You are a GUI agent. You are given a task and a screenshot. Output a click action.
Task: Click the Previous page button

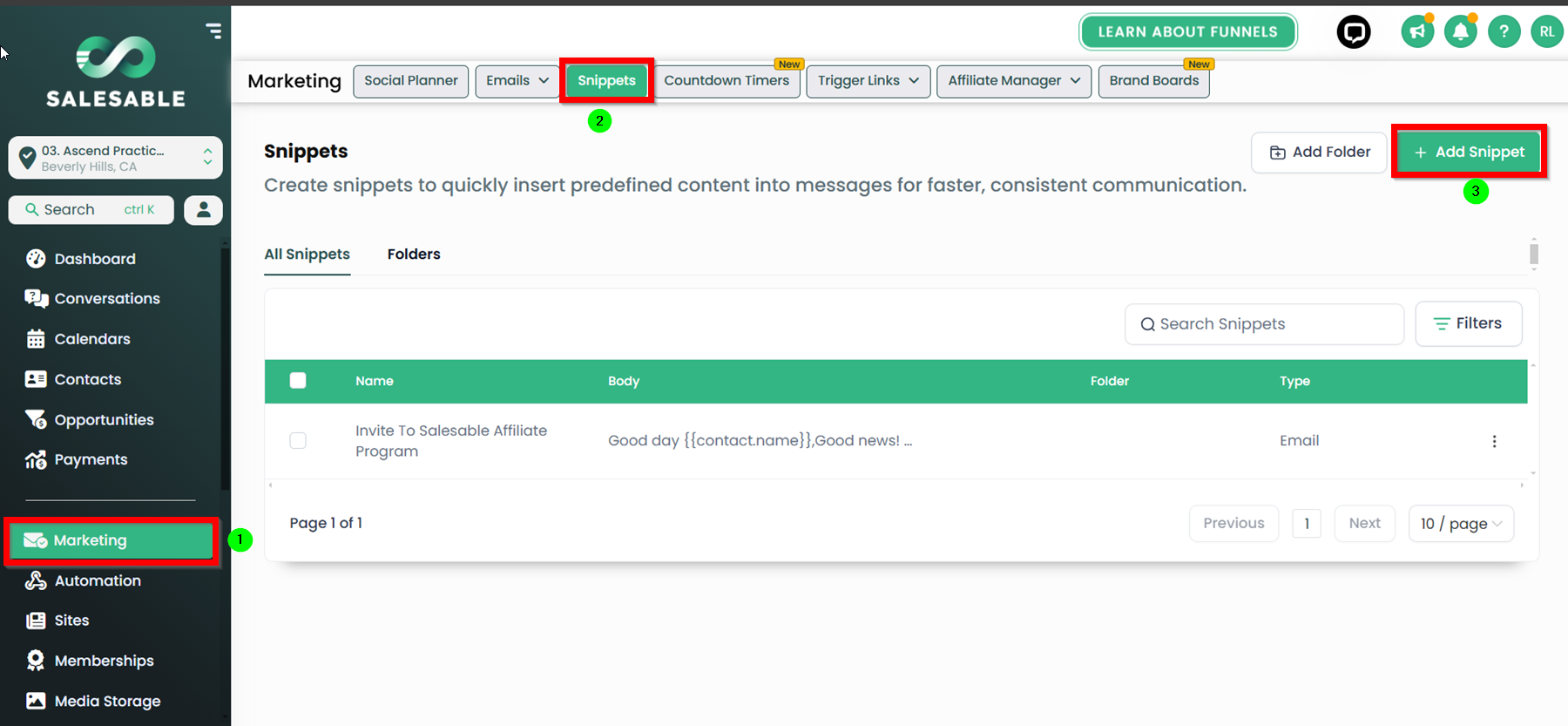[x=1233, y=524]
